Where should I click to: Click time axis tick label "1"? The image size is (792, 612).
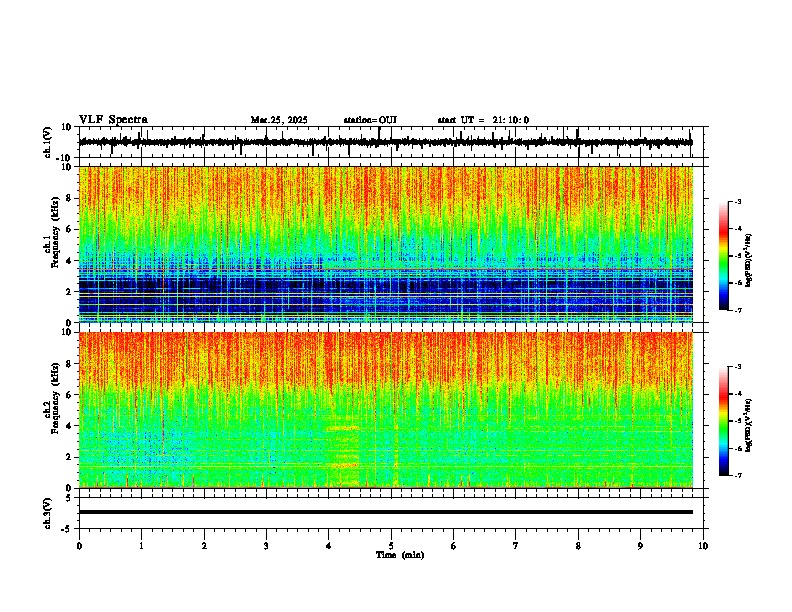(141, 546)
